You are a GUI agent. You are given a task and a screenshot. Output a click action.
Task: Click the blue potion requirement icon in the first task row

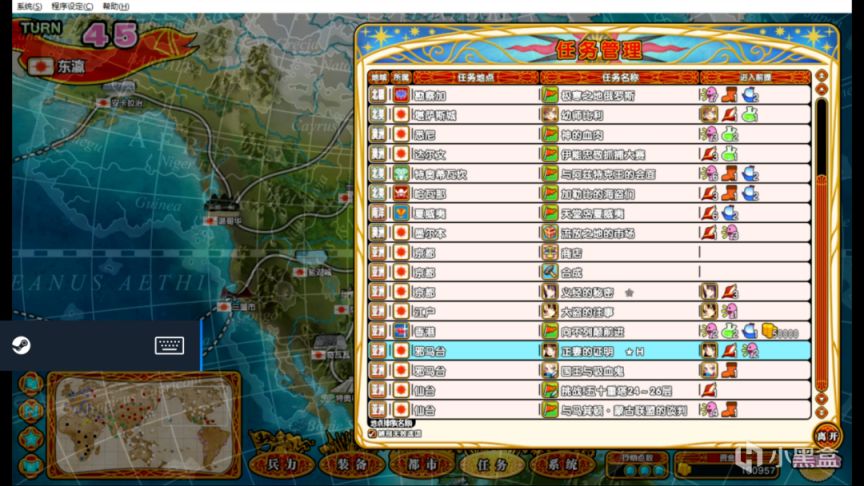[750, 95]
